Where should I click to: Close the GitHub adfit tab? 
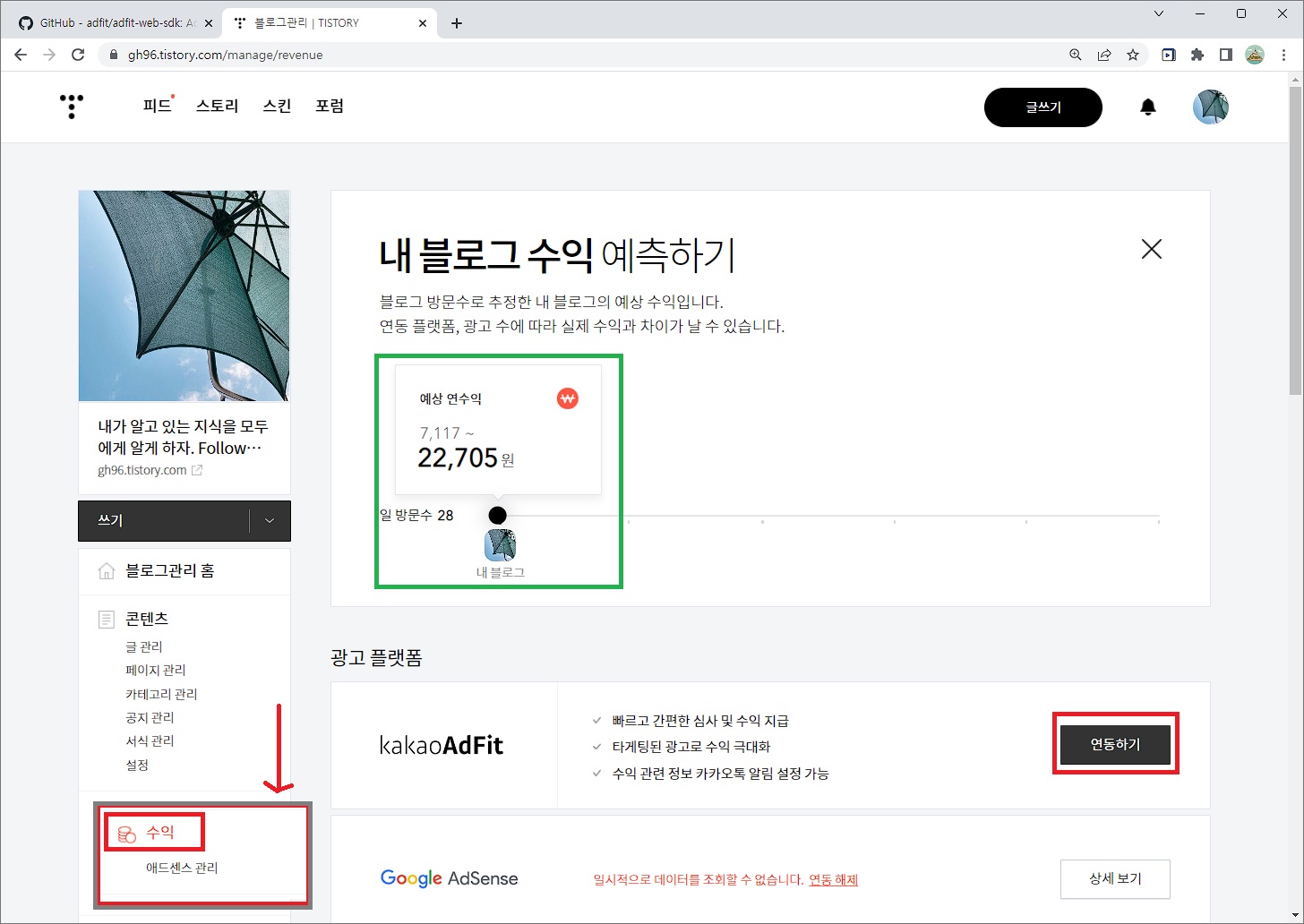click(x=207, y=23)
